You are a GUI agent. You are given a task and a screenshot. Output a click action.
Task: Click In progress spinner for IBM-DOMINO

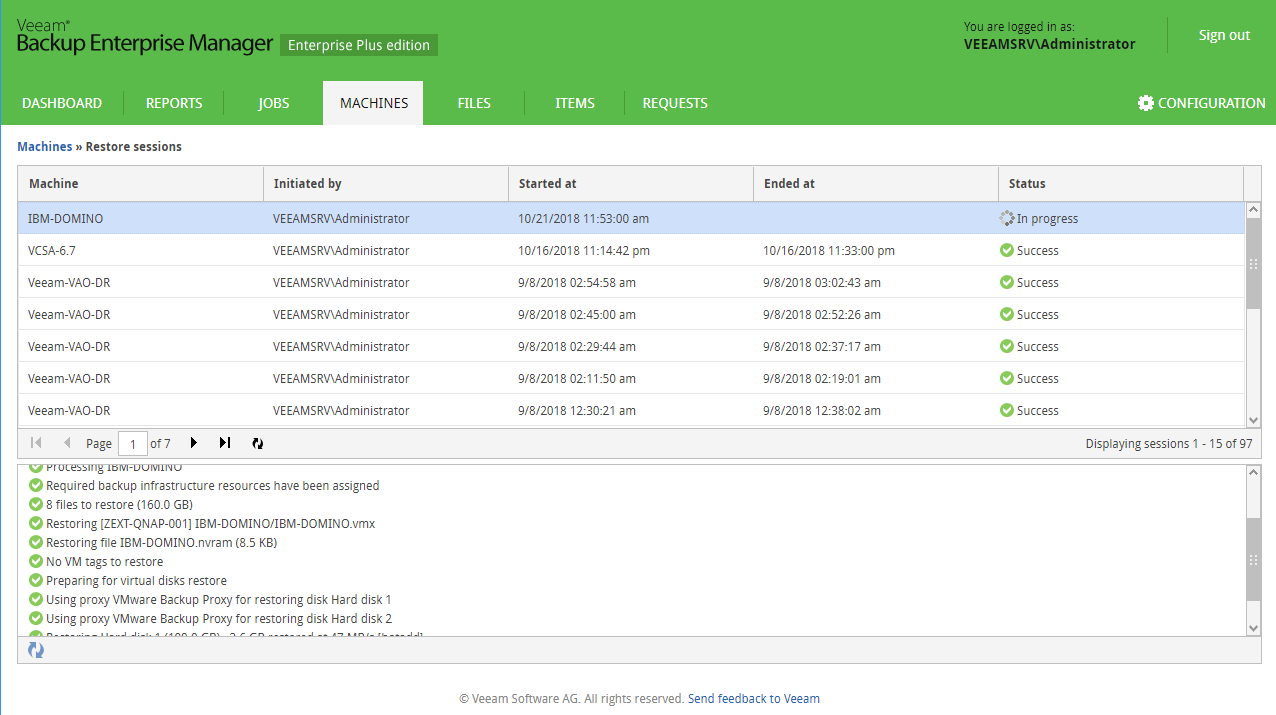coord(1007,218)
